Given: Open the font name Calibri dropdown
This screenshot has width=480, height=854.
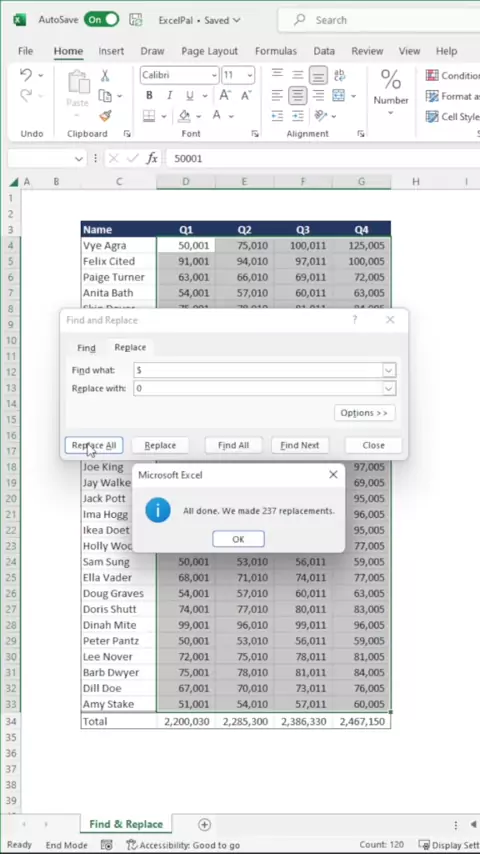Looking at the screenshot, I should coord(213,75).
